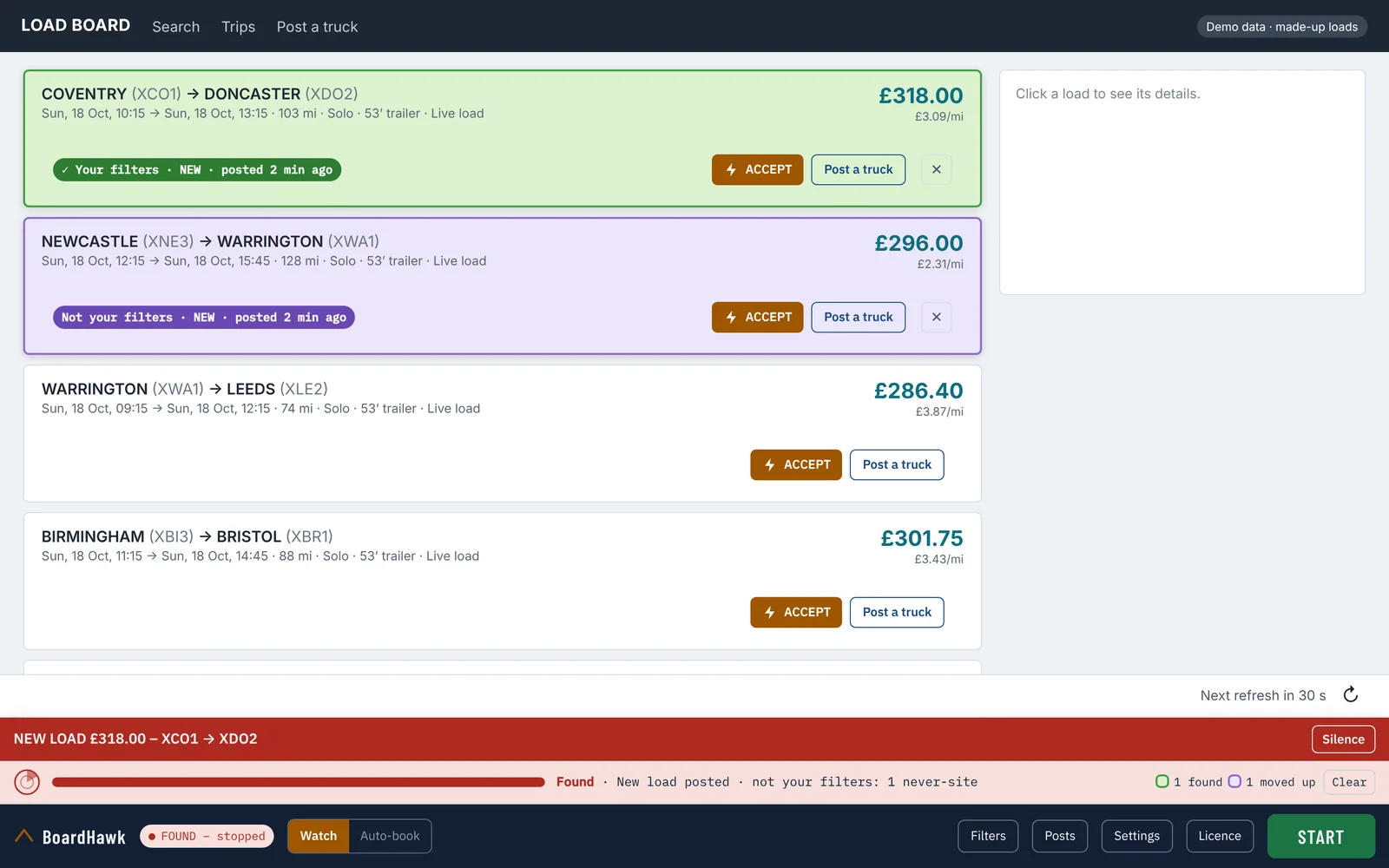Click the 'Not your filters · NEW' purple badge
1389x868 pixels.
coord(204,318)
